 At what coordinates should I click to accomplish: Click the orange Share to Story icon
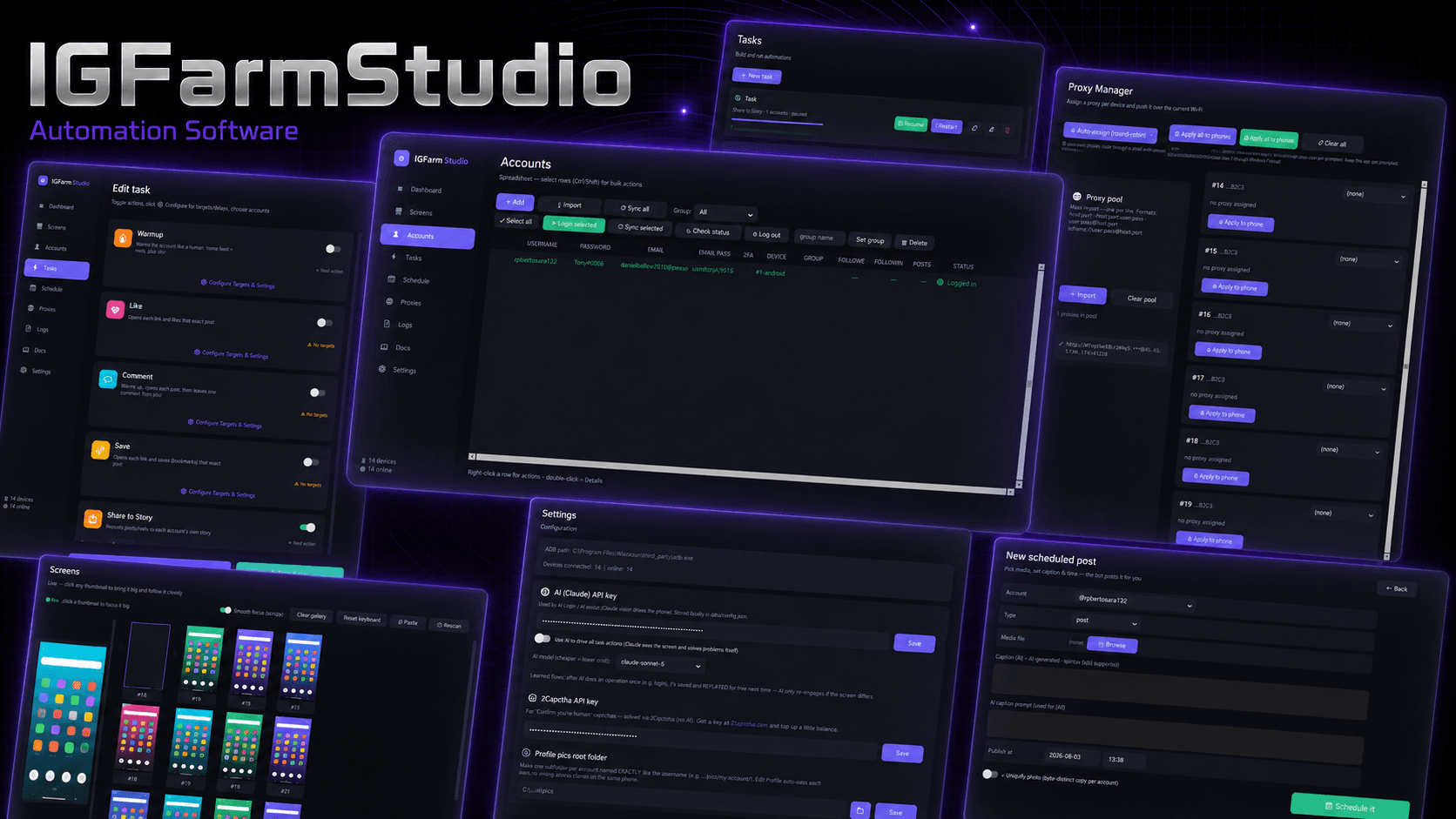tap(92, 519)
